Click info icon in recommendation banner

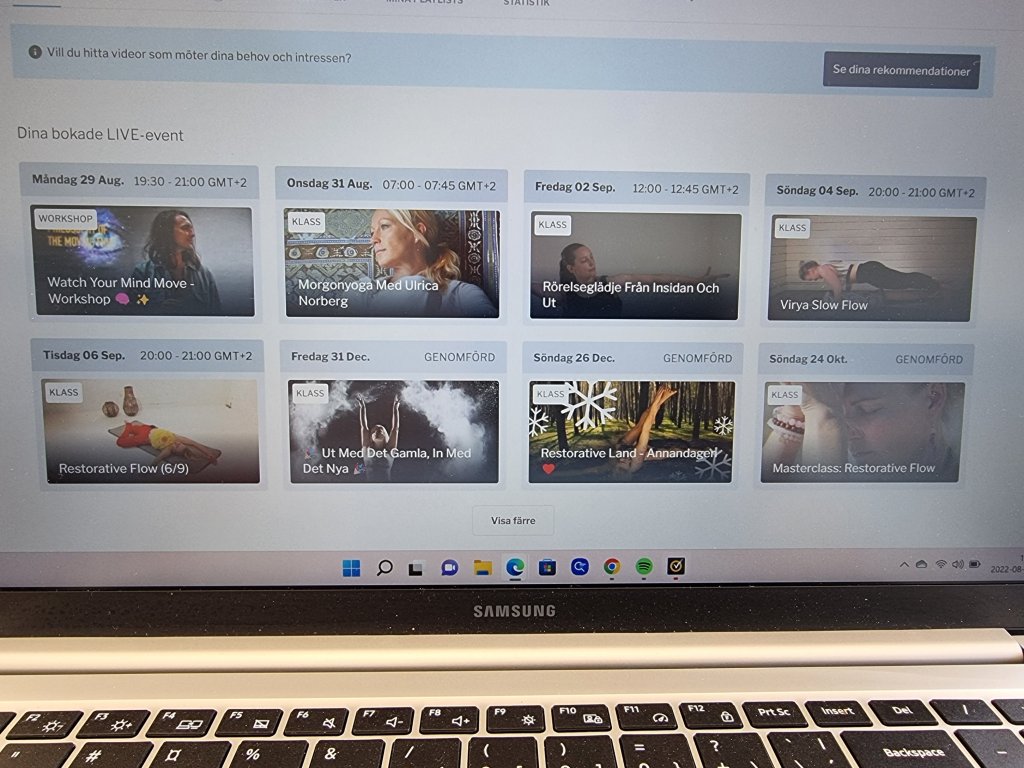tap(35, 52)
